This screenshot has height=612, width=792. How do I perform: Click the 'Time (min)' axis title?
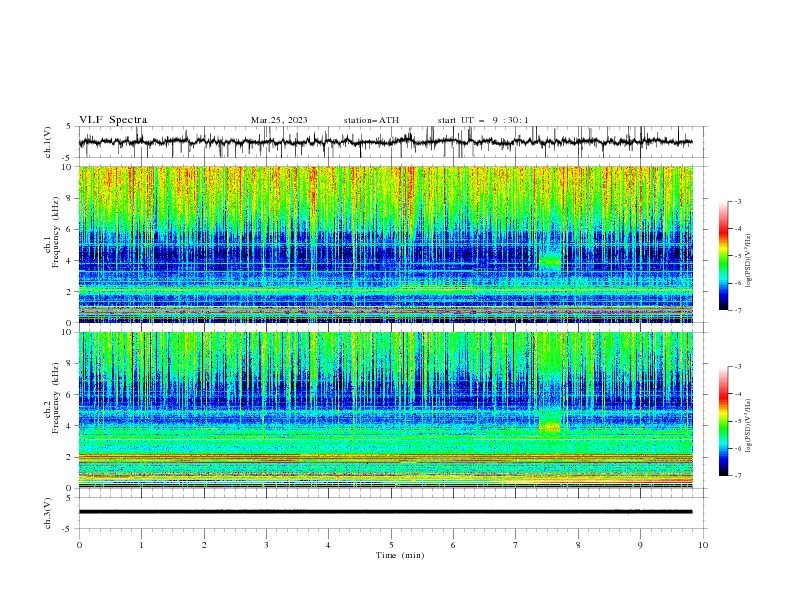point(400,555)
